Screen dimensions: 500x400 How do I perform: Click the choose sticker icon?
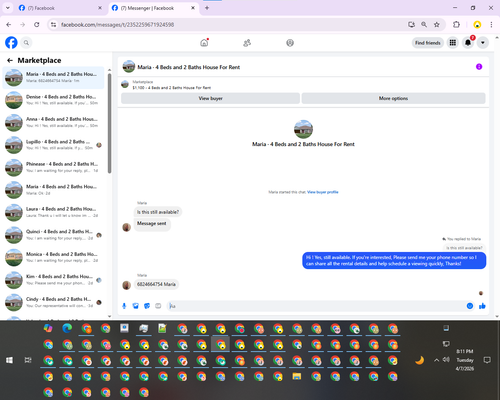147,306
